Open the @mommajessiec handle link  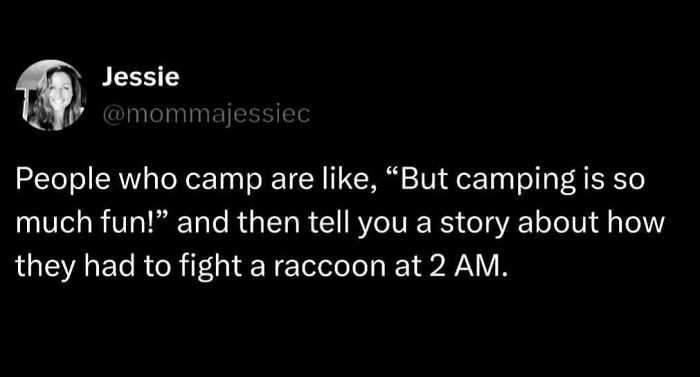[x=206, y=114]
